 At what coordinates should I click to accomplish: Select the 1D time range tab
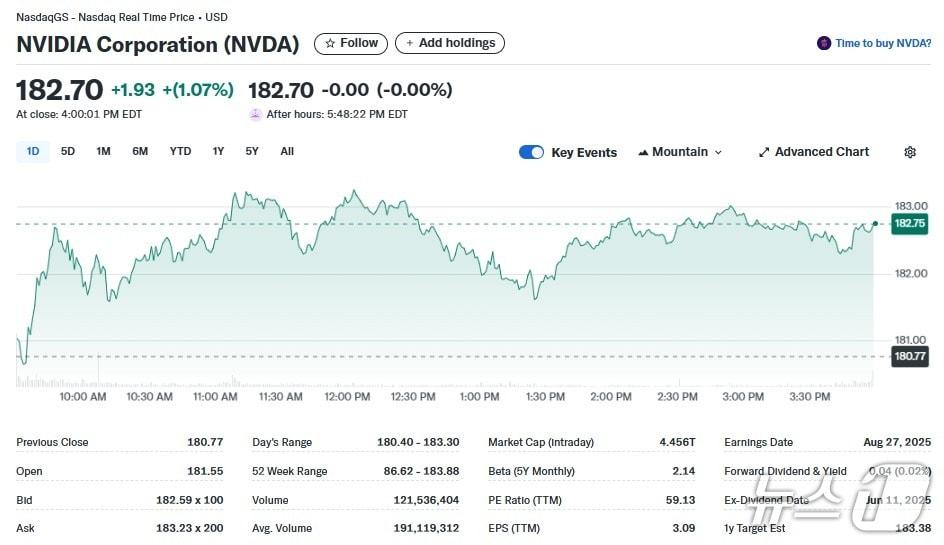click(33, 152)
